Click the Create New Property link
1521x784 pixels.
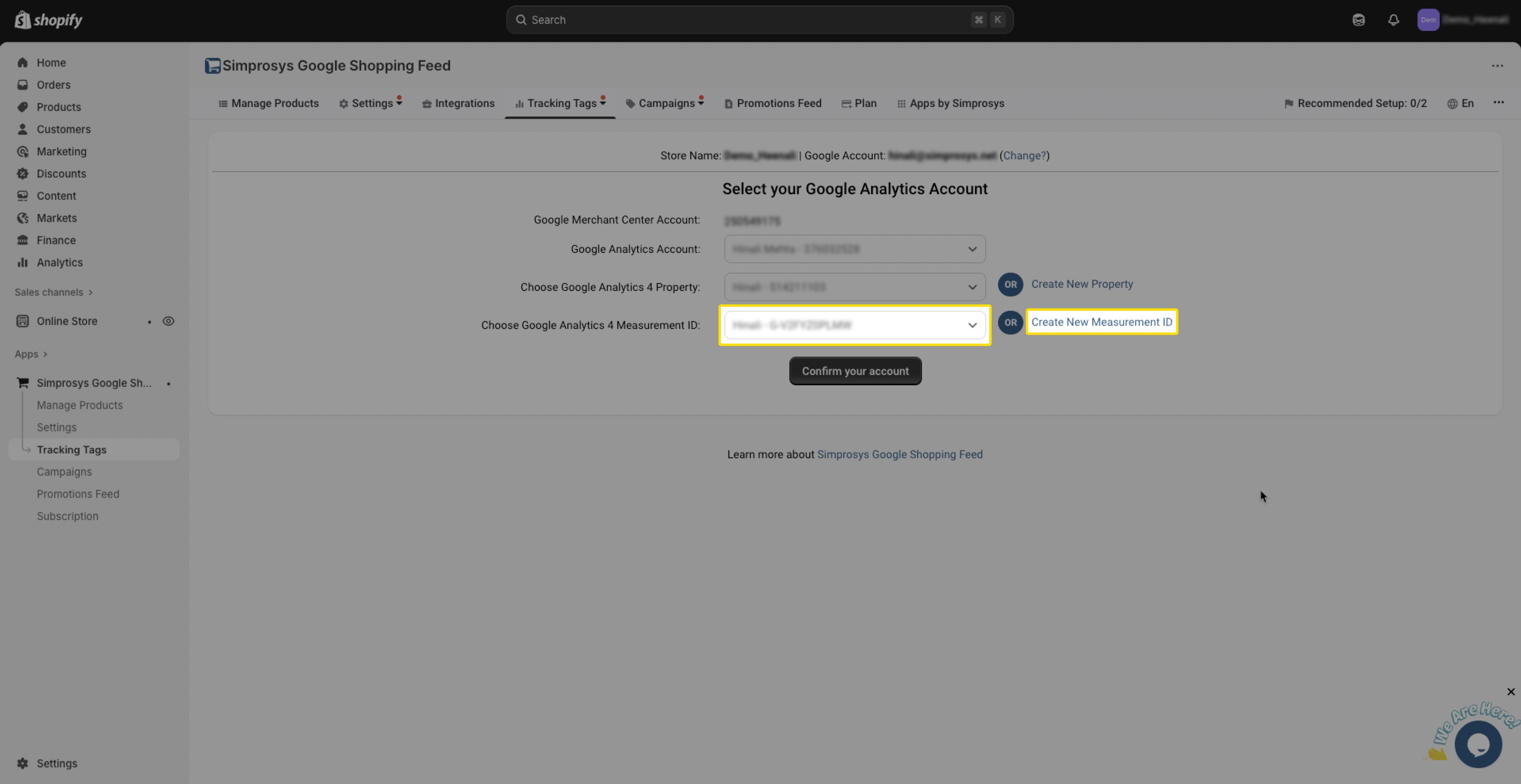tap(1082, 284)
